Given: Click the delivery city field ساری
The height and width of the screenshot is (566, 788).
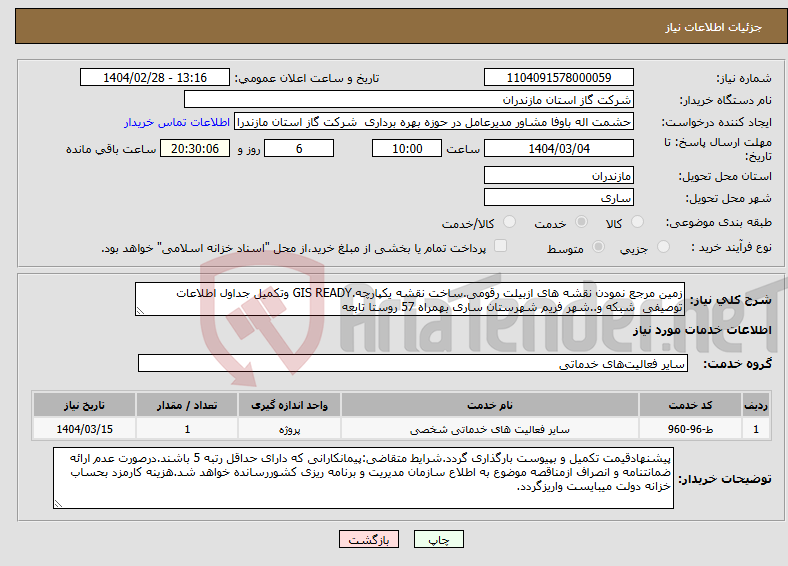Looking at the screenshot, I should (558, 197).
